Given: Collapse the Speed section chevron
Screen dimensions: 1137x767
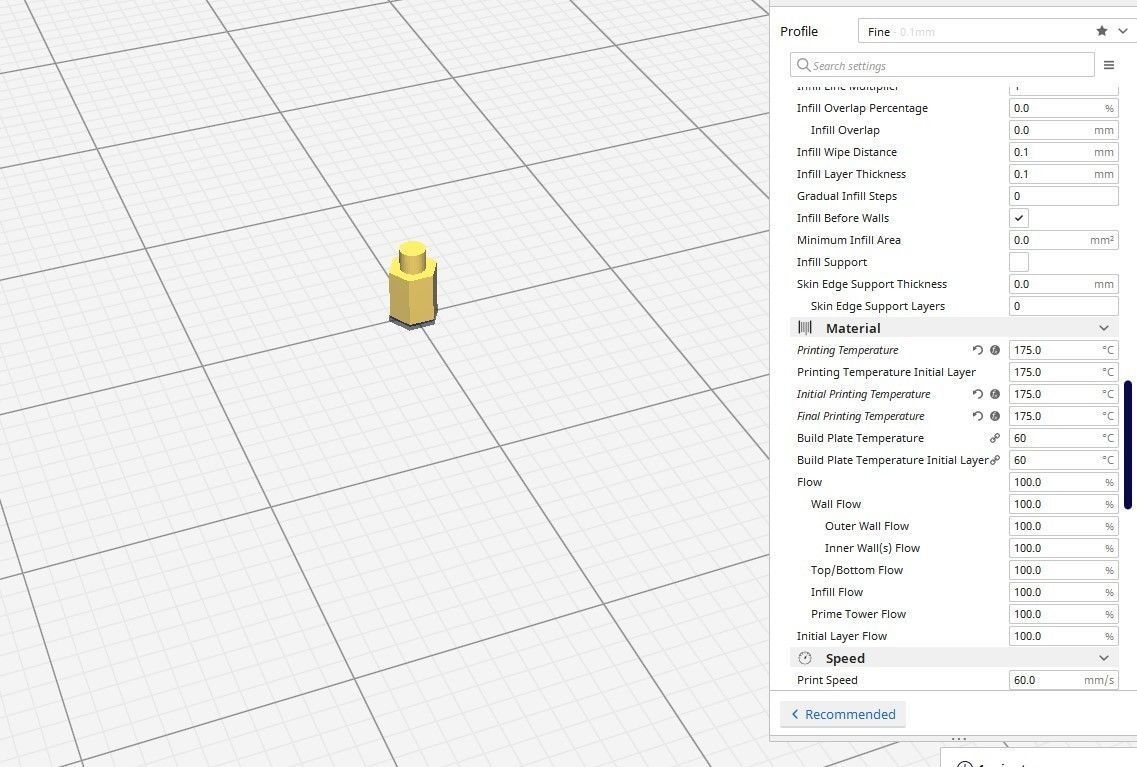Looking at the screenshot, I should [x=1104, y=658].
